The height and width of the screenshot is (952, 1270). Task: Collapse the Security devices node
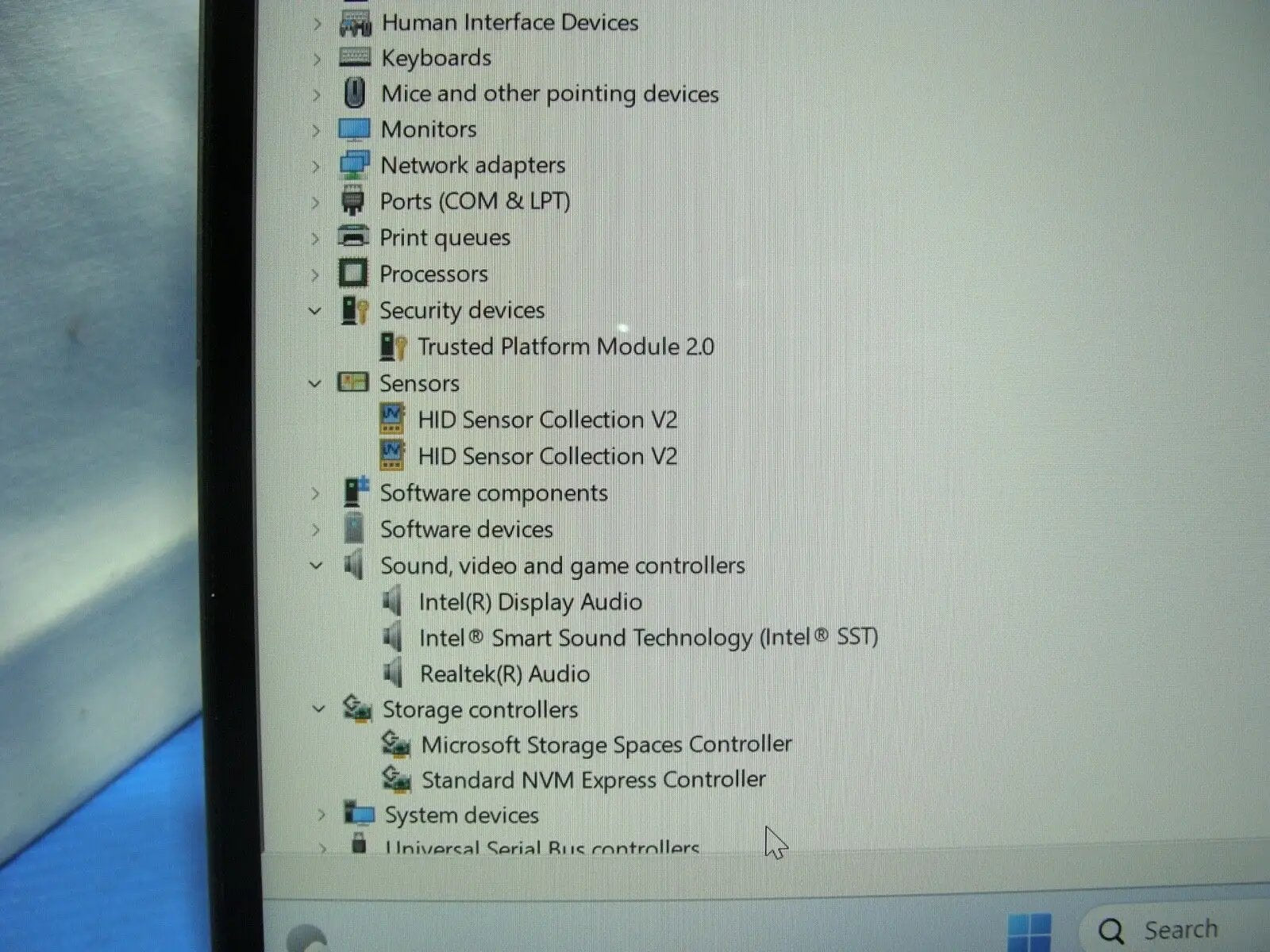click(x=315, y=311)
